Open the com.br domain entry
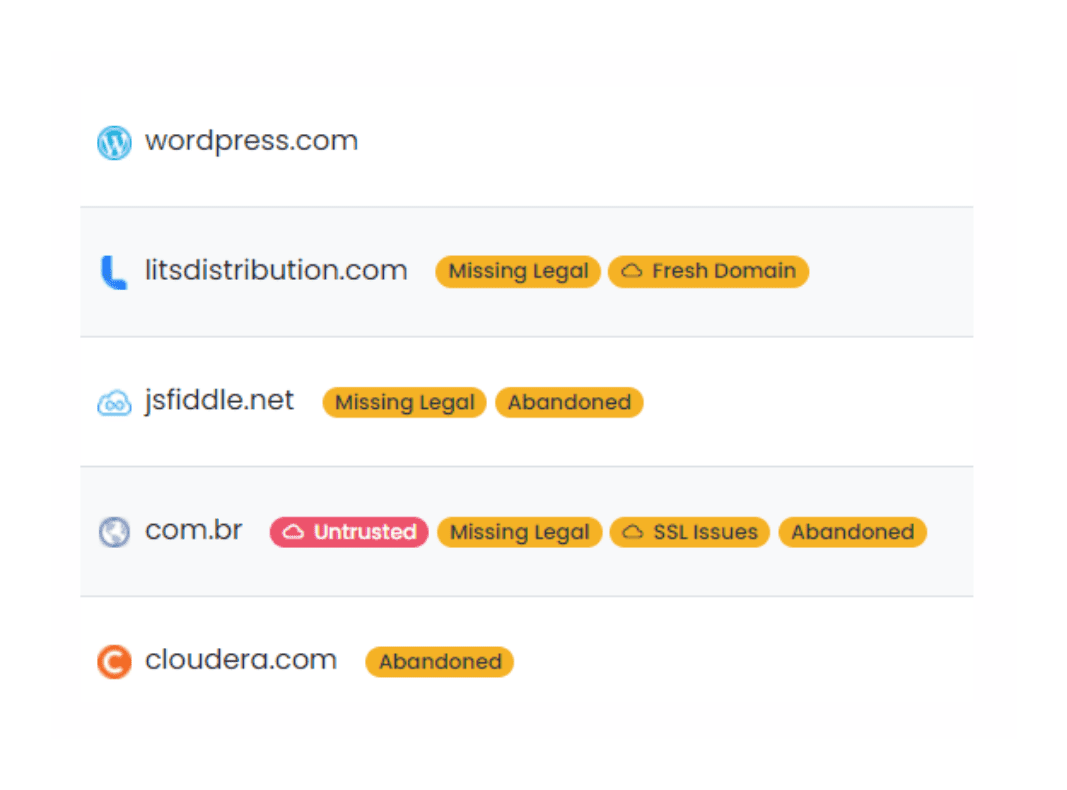Viewport: 1067px width, 790px height. coord(193,530)
